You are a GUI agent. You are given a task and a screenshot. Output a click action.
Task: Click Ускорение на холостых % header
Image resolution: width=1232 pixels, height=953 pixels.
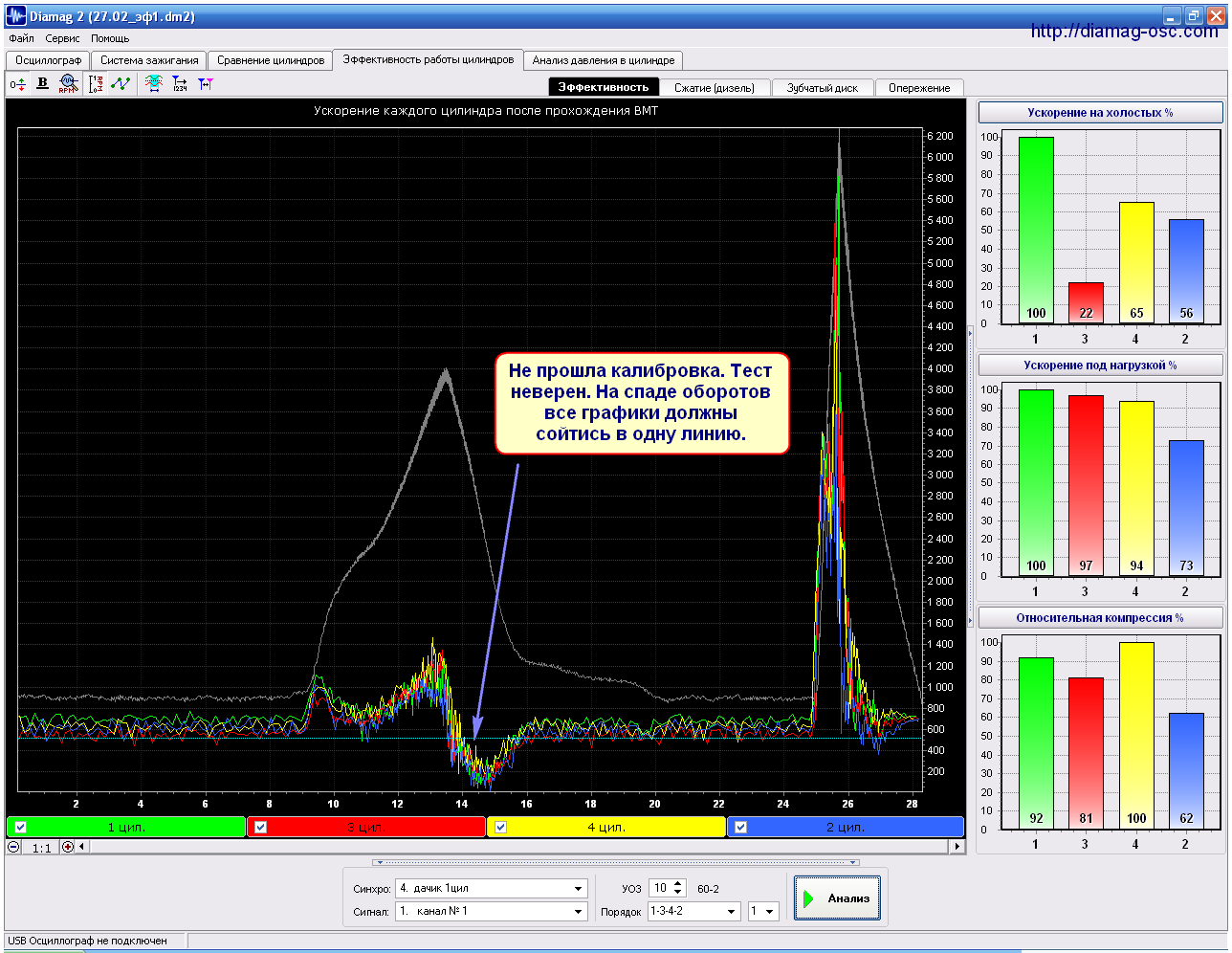click(1100, 113)
